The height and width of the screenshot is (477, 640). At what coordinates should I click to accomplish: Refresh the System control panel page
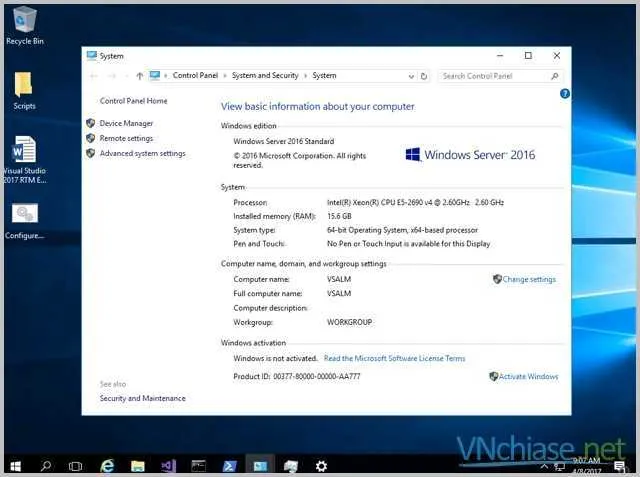tap(424, 76)
